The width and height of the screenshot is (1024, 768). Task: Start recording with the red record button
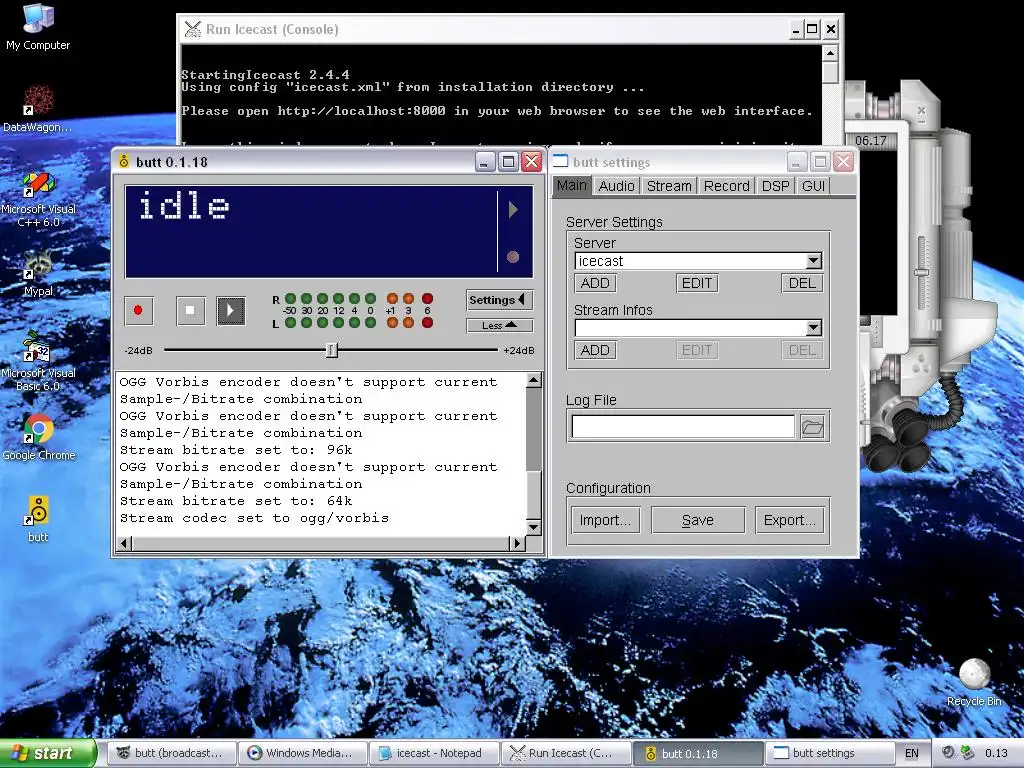(138, 310)
